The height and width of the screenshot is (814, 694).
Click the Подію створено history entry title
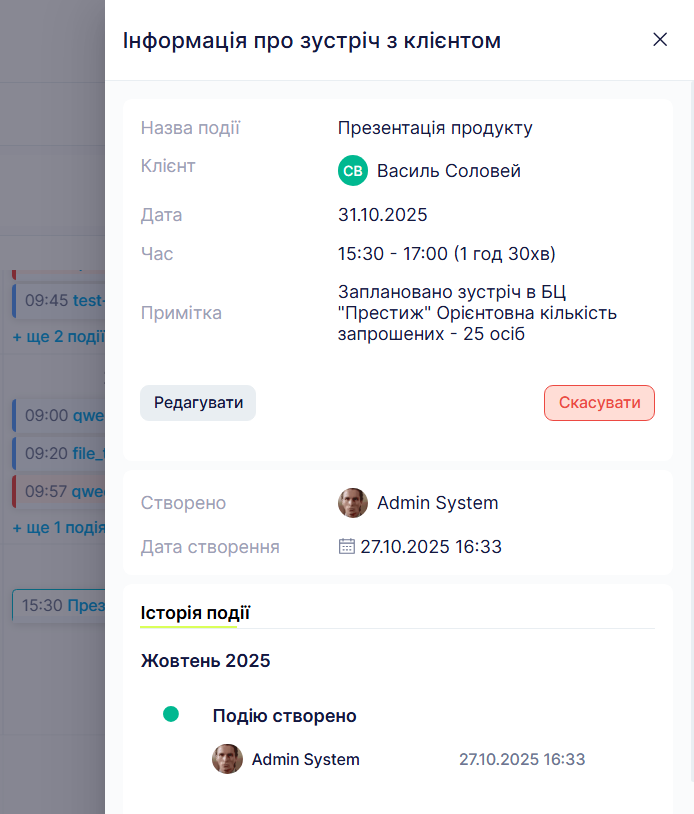[284, 716]
